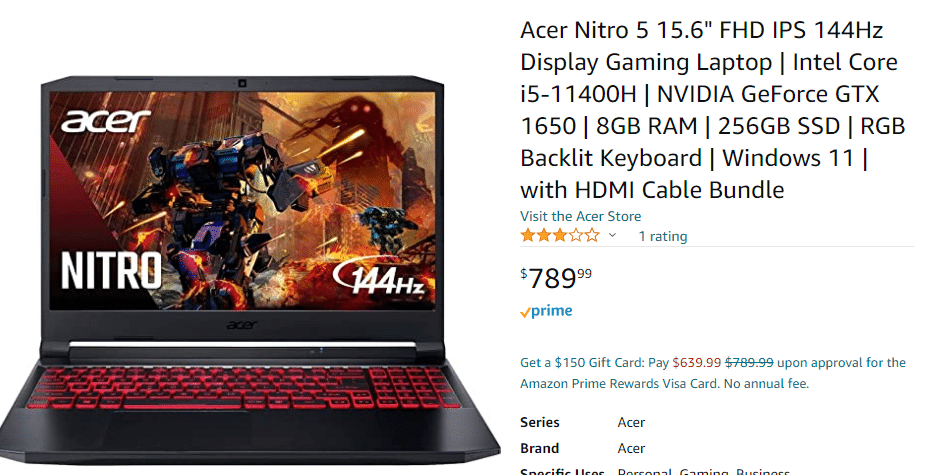Click the Acer Nitro 5 product title
The image size is (926, 475).
[712, 110]
